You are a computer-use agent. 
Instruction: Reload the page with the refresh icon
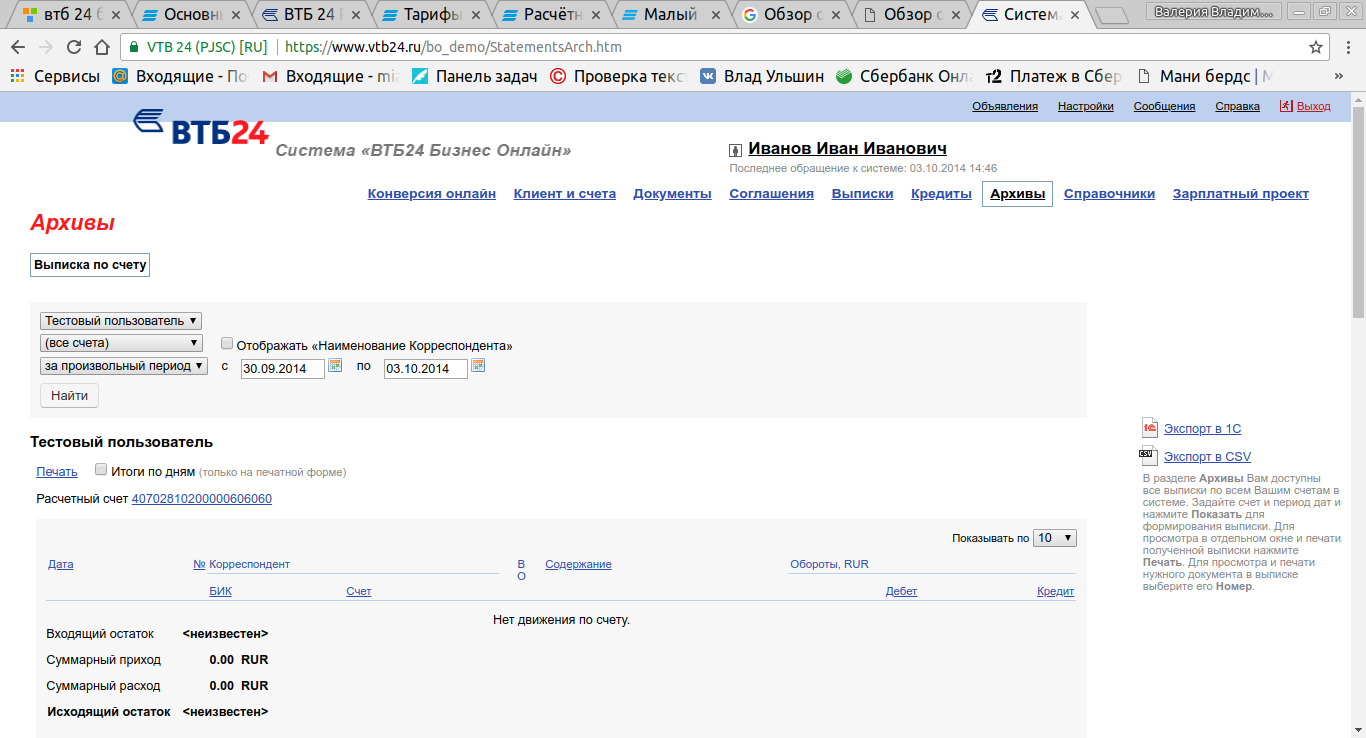click(x=74, y=47)
